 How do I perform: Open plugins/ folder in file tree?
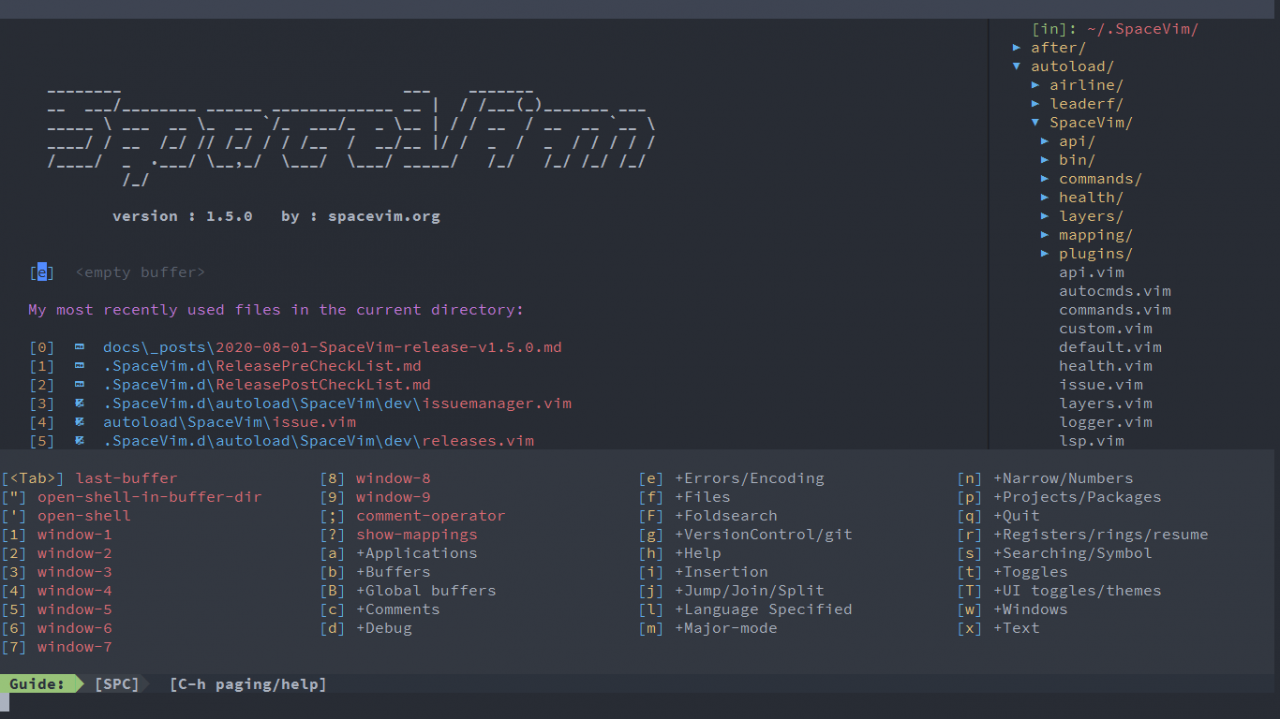pyautogui.click(x=1095, y=254)
